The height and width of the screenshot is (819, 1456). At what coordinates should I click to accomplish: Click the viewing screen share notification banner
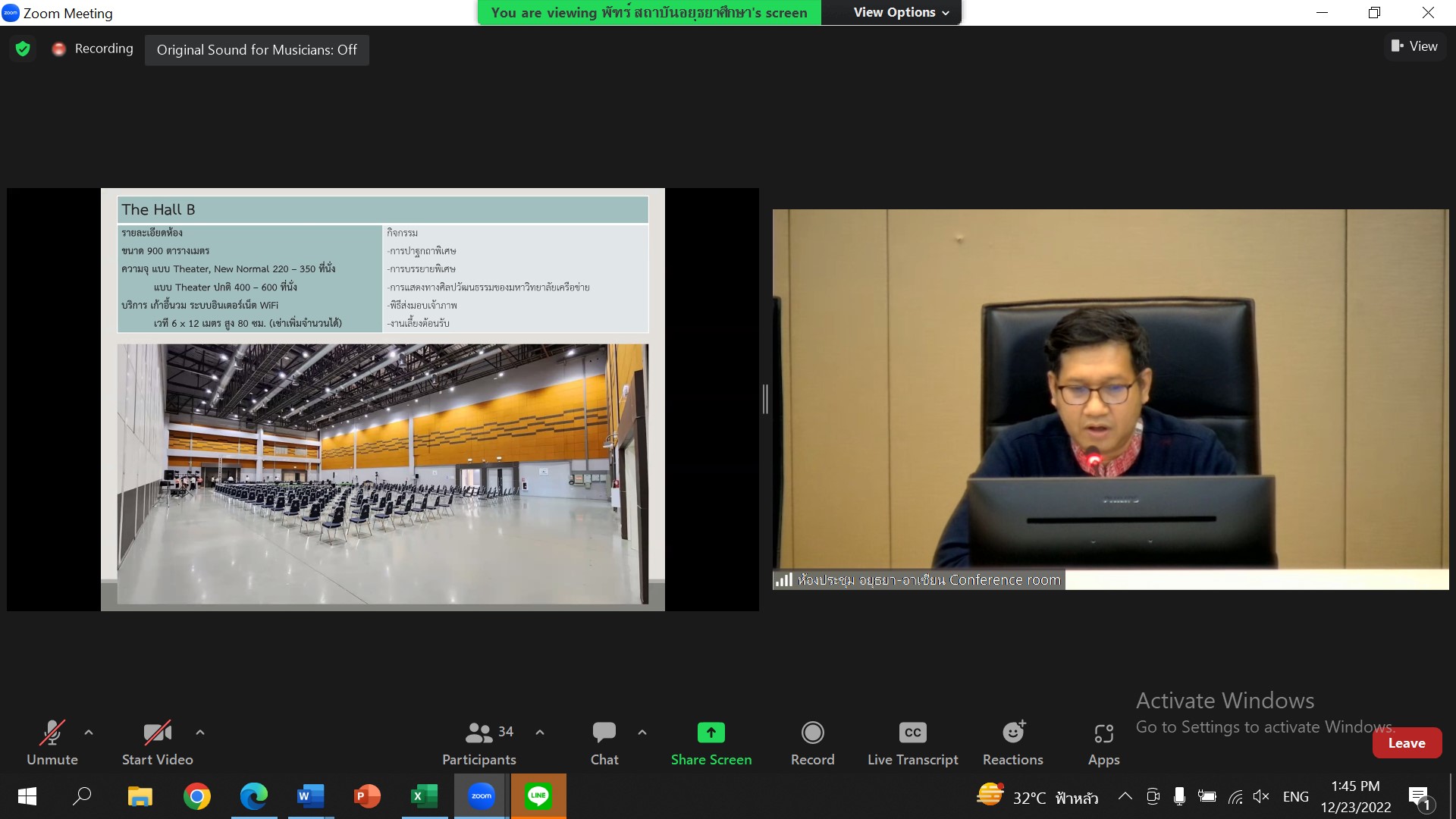pos(649,12)
